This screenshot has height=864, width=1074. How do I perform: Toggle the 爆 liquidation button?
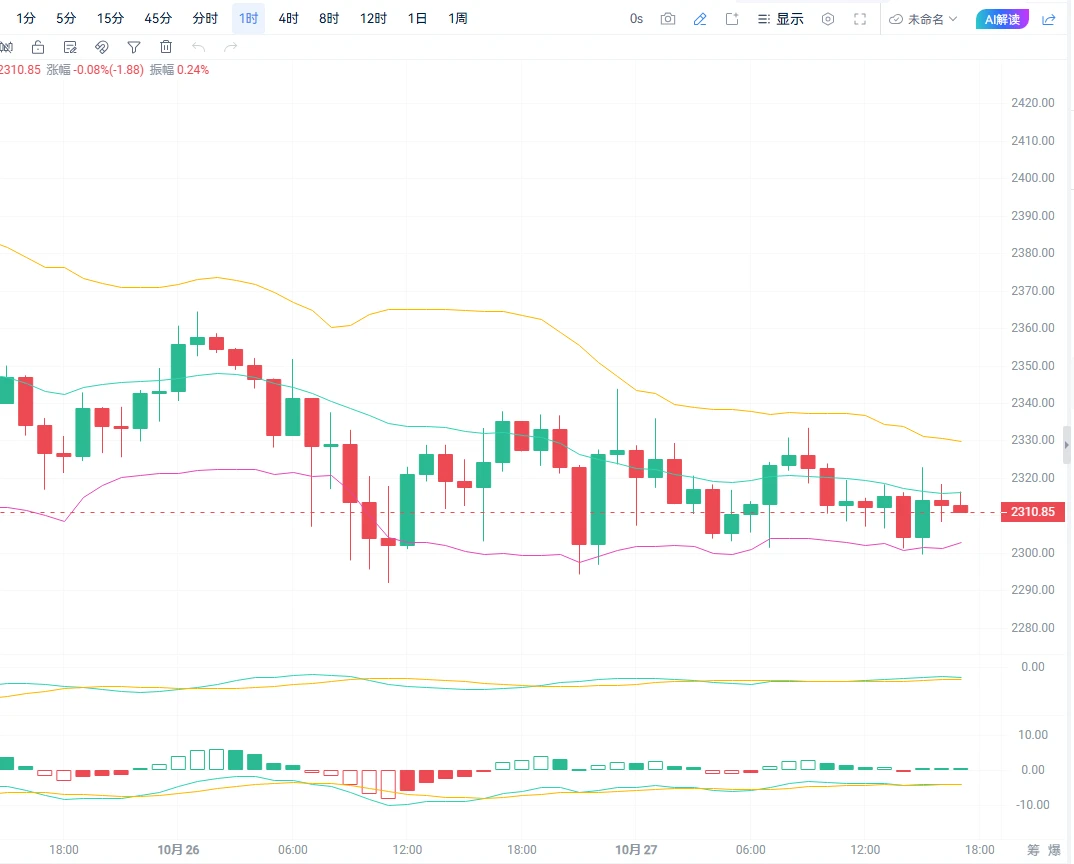coord(1055,850)
